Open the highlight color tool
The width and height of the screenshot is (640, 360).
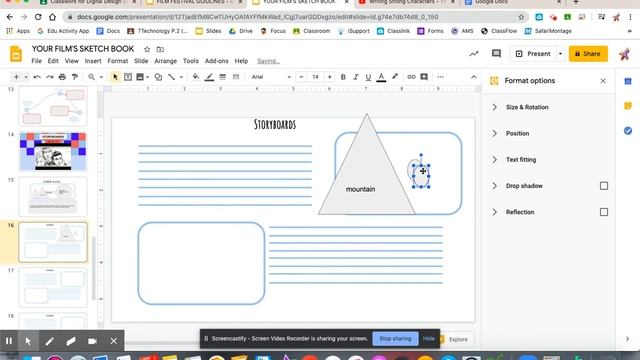395,77
